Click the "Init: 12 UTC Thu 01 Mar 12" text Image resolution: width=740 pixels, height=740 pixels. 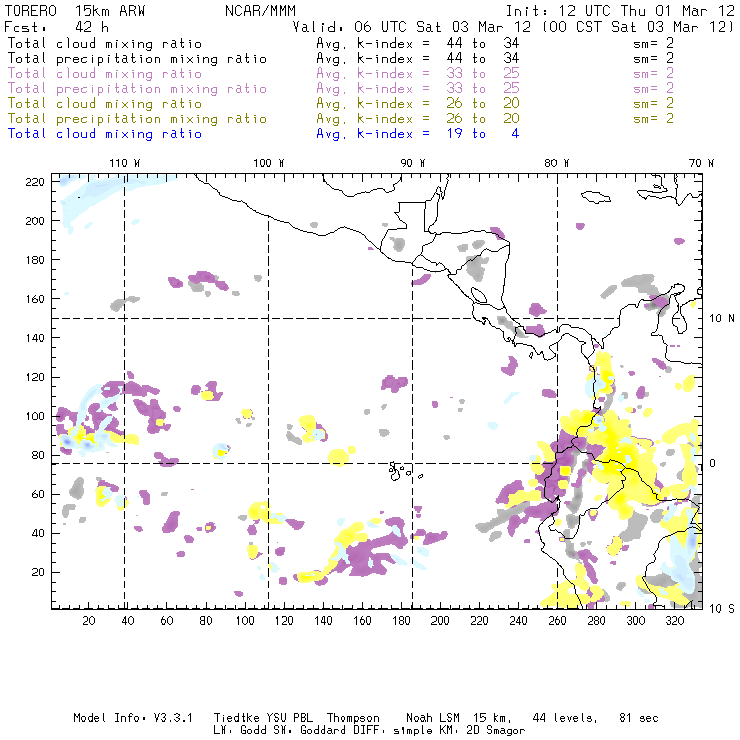coord(620,11)
